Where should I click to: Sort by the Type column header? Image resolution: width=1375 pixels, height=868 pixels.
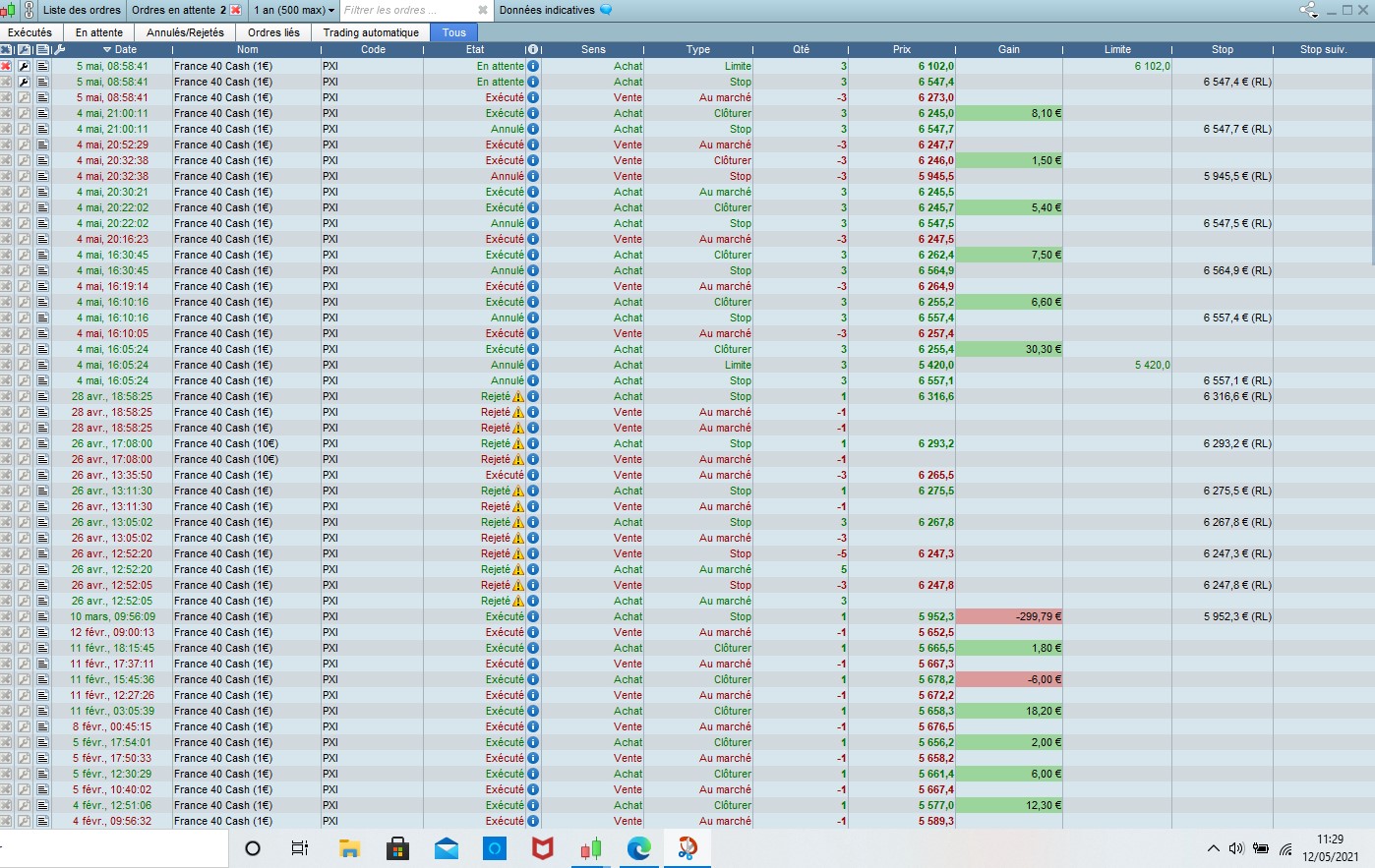tap(698, 49)
